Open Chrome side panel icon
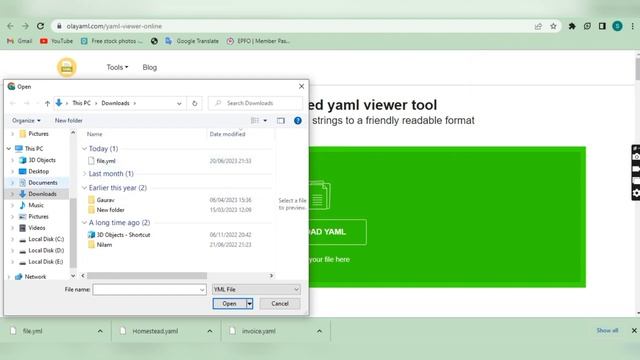 click(x=602, y=26)
